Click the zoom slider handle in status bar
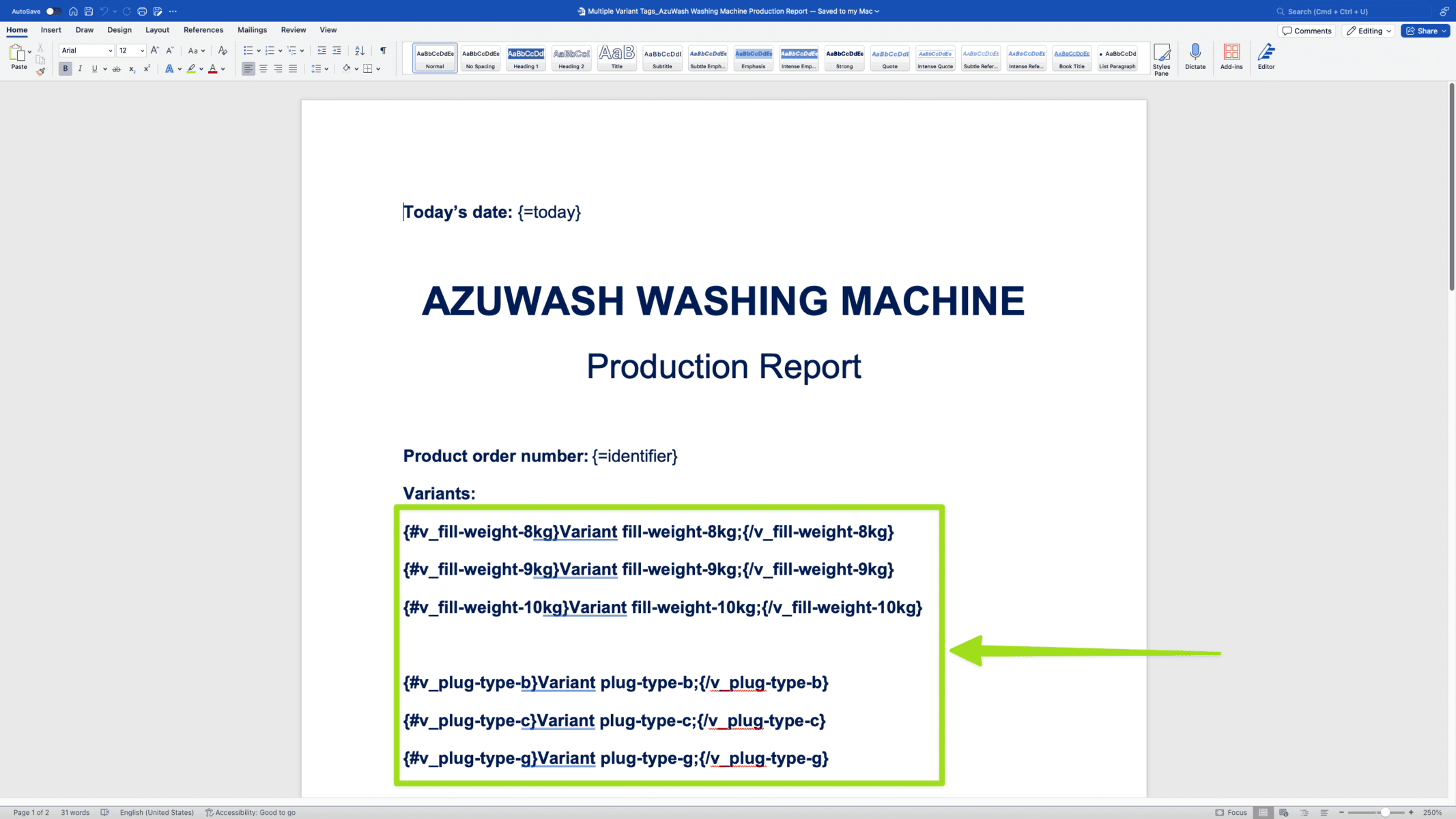This screenshot has width=1456, height=819. [x=1385, y=812]
